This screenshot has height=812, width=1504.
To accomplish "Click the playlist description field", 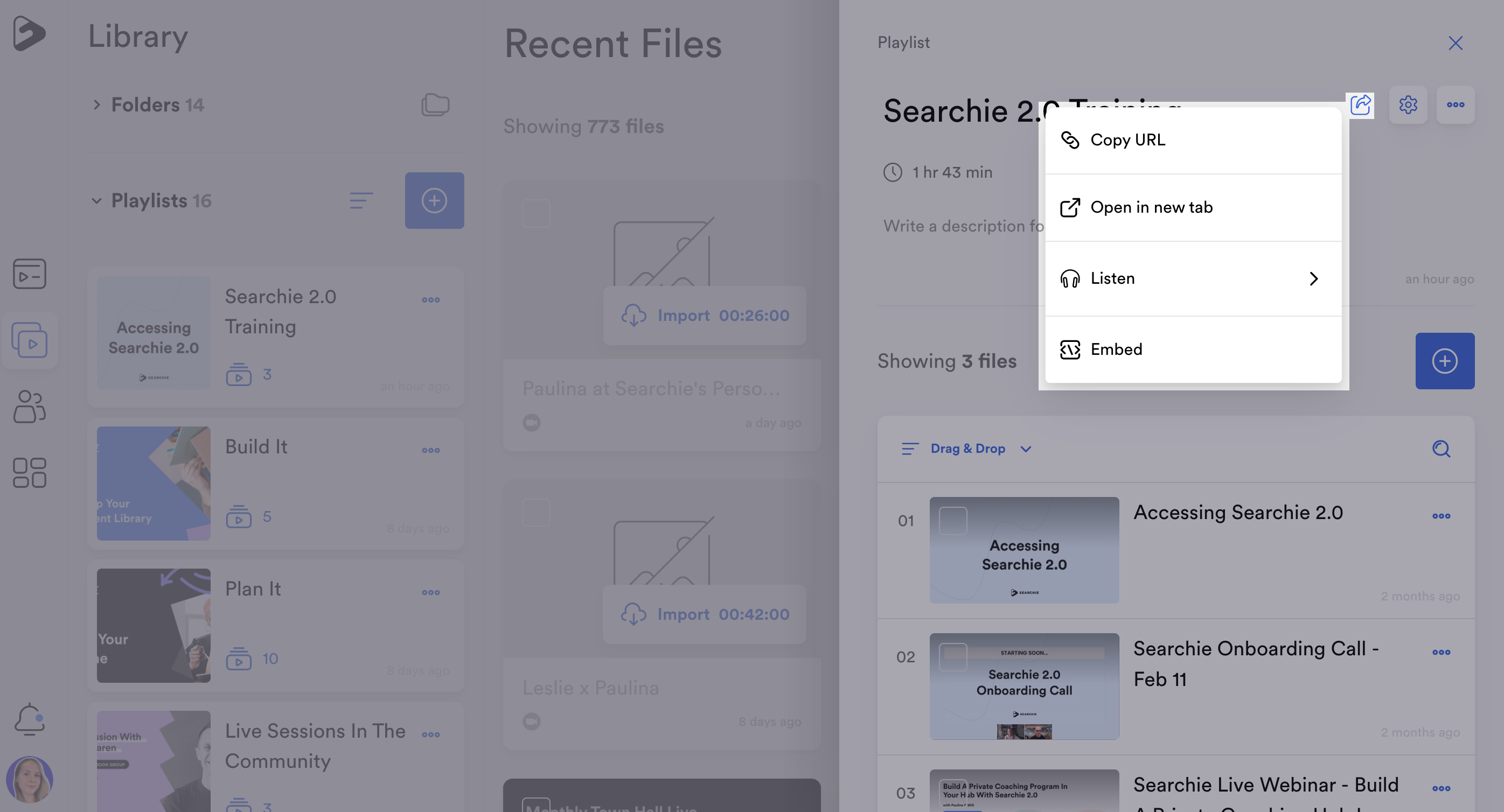I will [963, 227].
